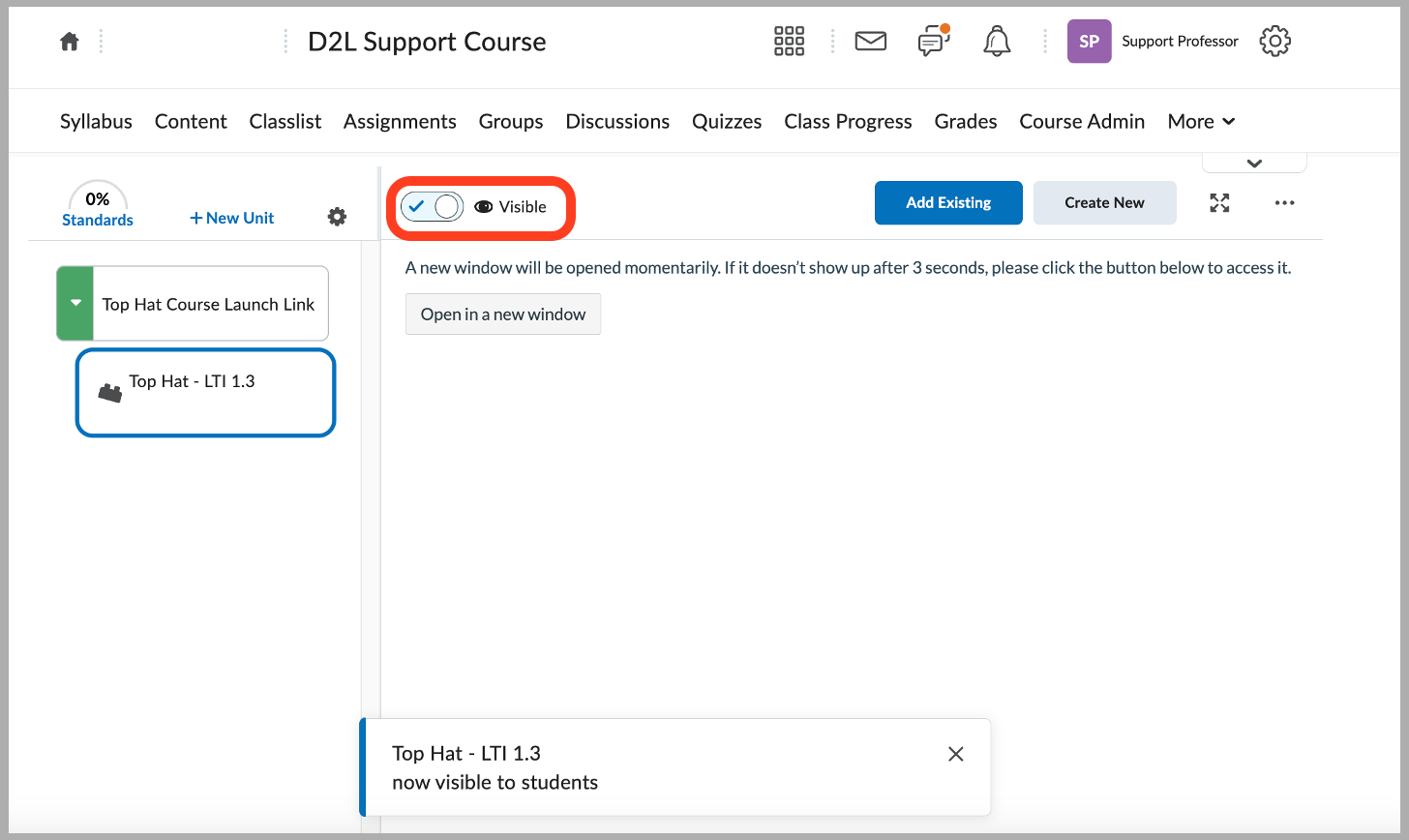Open the sidebar content settings gear
The width and height of the screenshot is (1409, 840).
coord(336,217)
